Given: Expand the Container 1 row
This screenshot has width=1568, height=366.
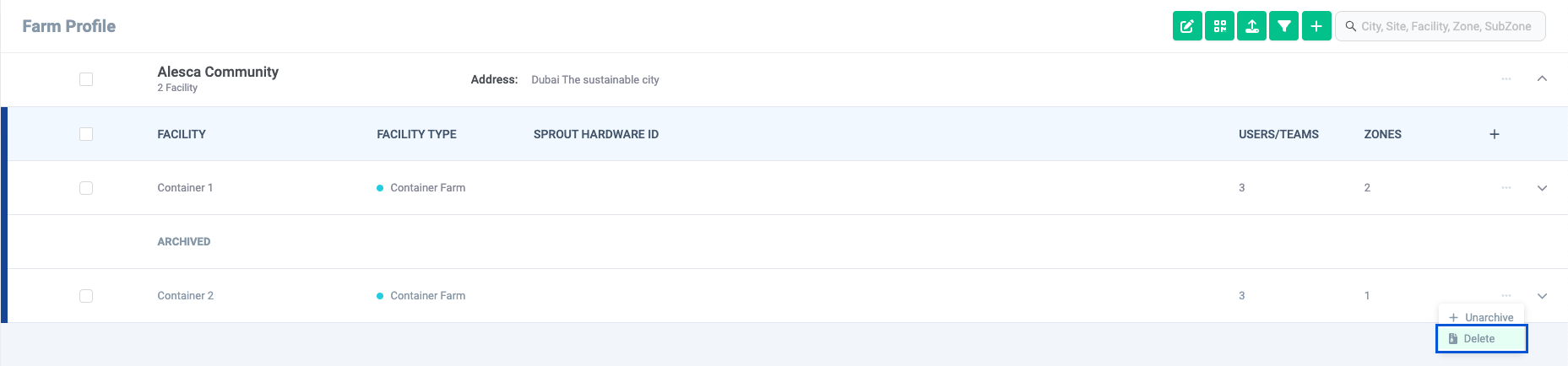Looking at the screenshot, I should pos(1542,188).
